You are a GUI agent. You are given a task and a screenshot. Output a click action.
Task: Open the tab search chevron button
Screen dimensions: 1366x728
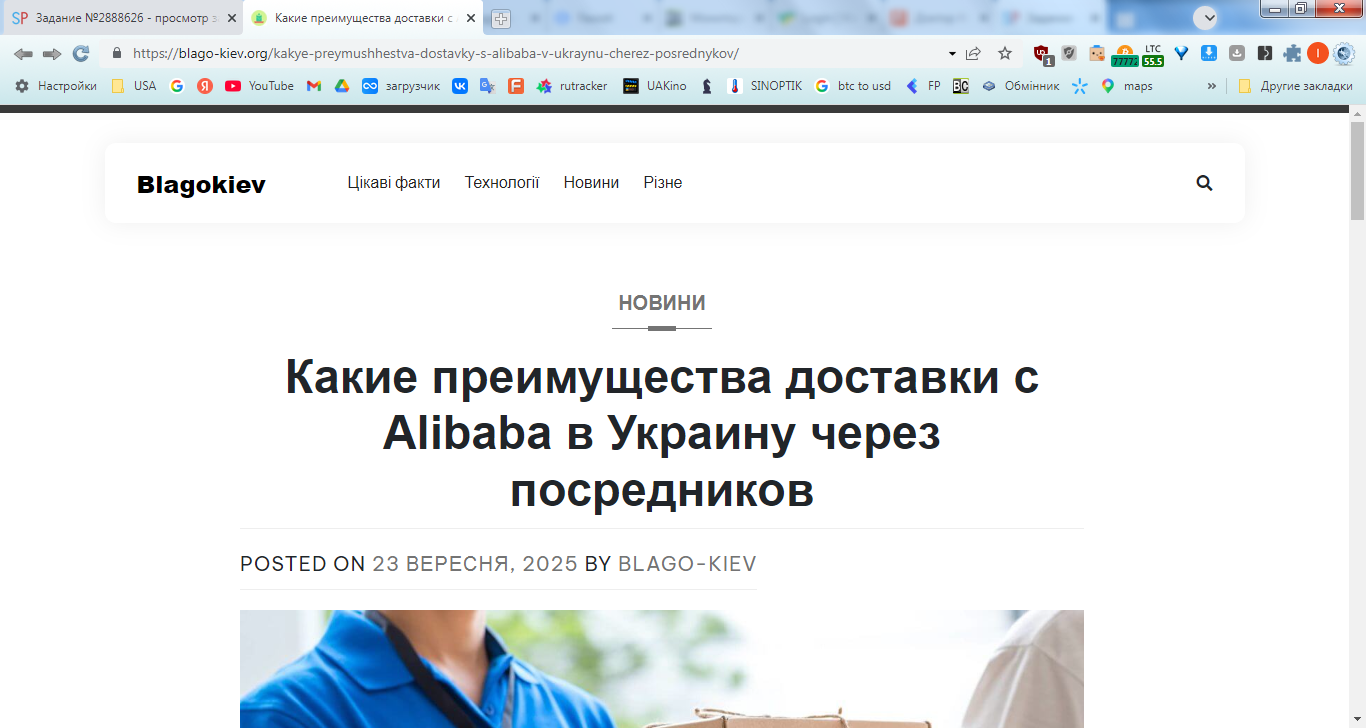click(x=1205, y=18)
